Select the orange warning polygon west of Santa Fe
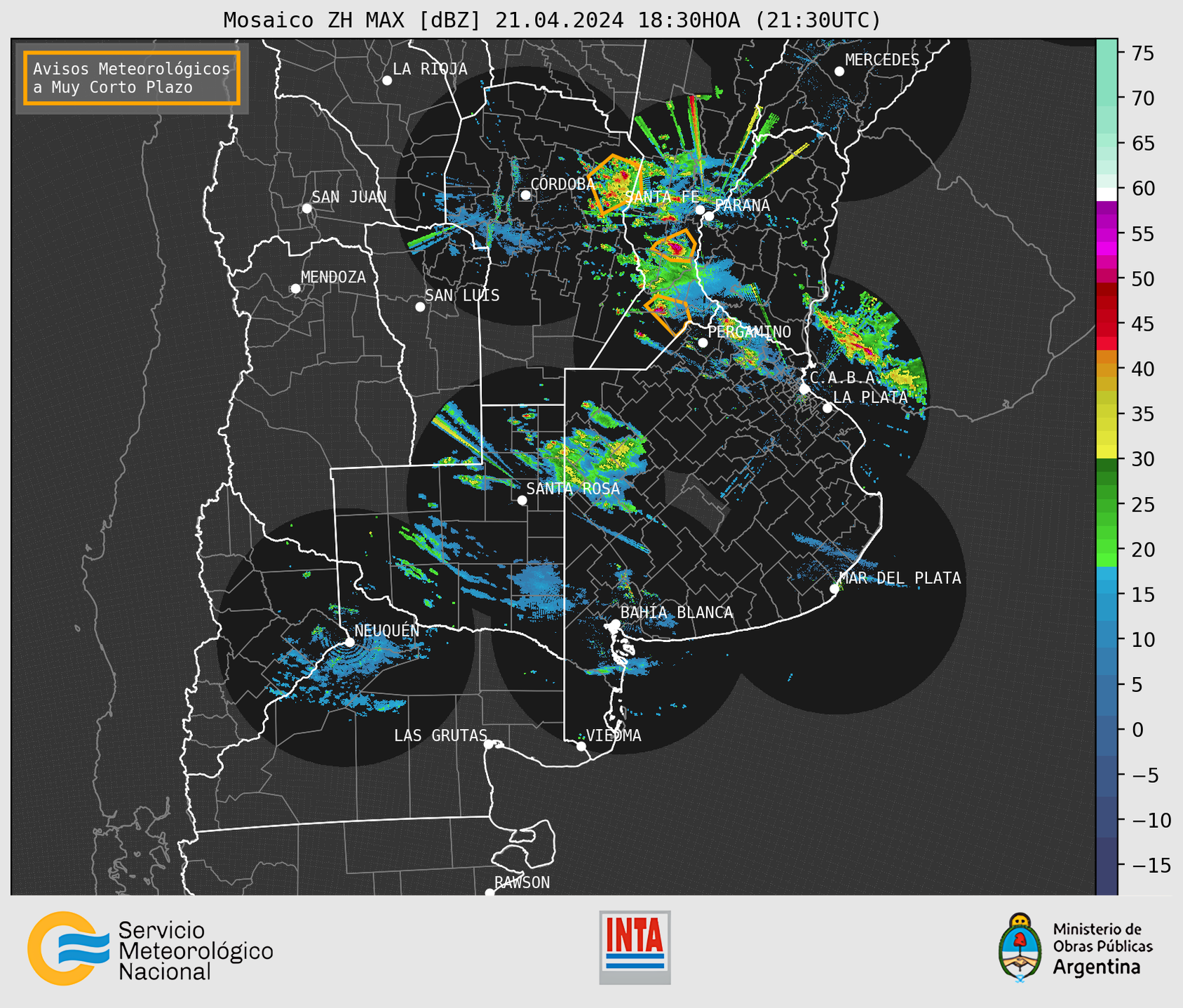 click(x=614, y=184)
